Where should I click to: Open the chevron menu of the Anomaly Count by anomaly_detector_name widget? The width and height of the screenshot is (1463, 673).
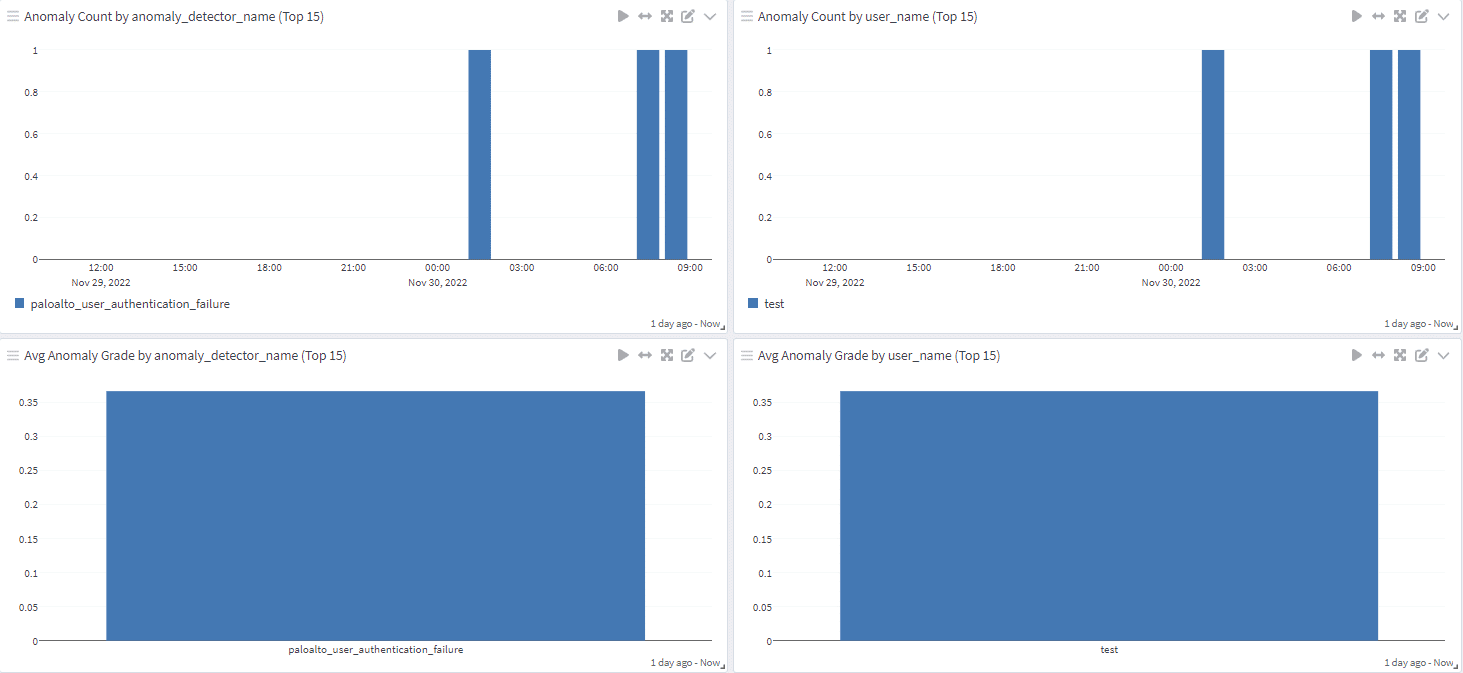[x=710, y=17]
